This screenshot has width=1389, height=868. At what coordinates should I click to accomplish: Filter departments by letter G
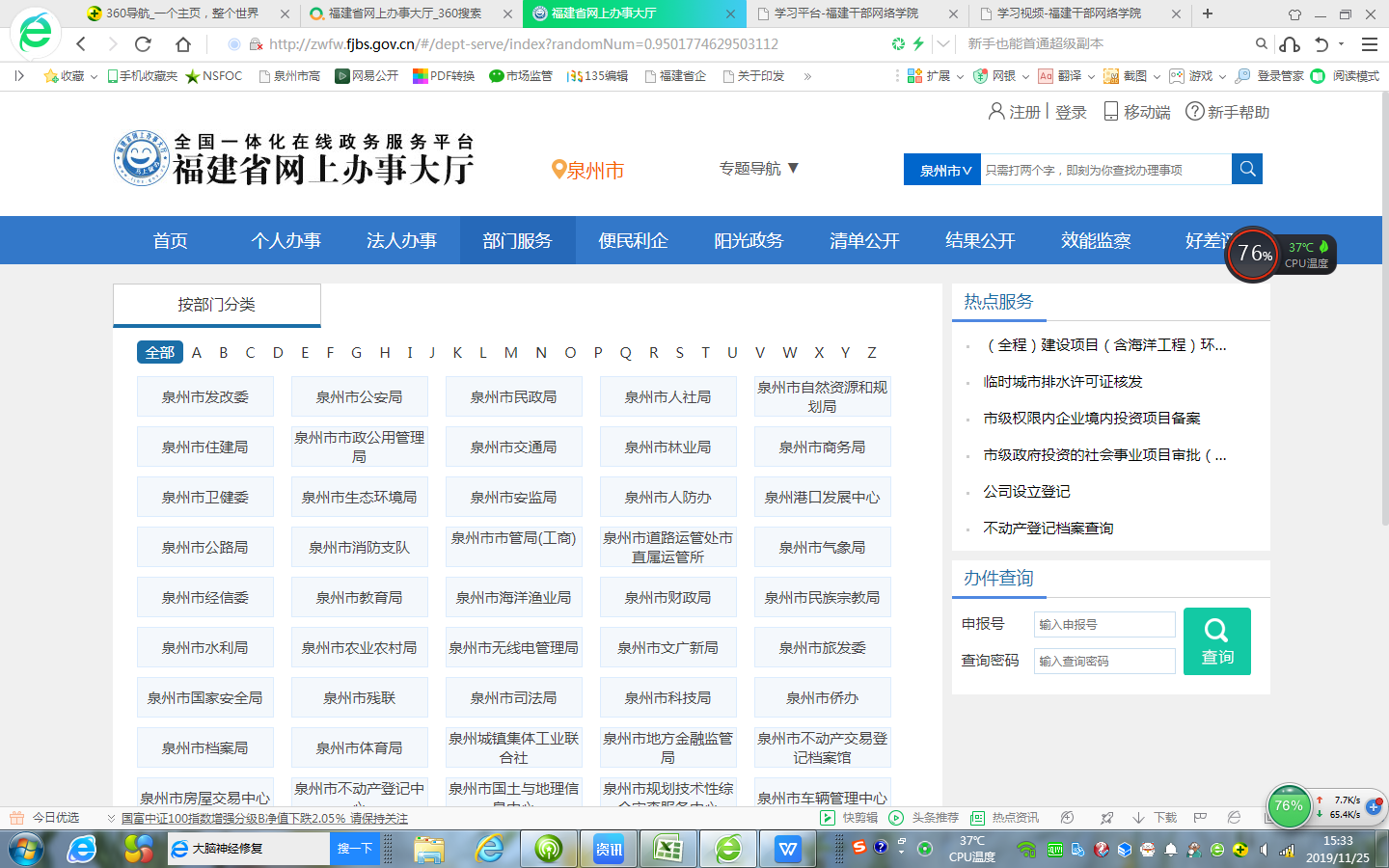pos(356,353)
